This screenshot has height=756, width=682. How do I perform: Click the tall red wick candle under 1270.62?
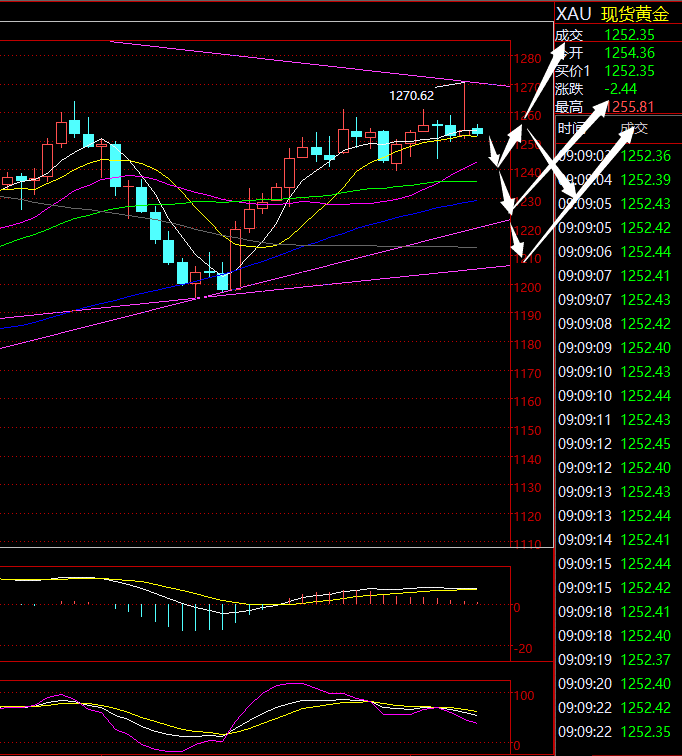(x=465, y=108)
